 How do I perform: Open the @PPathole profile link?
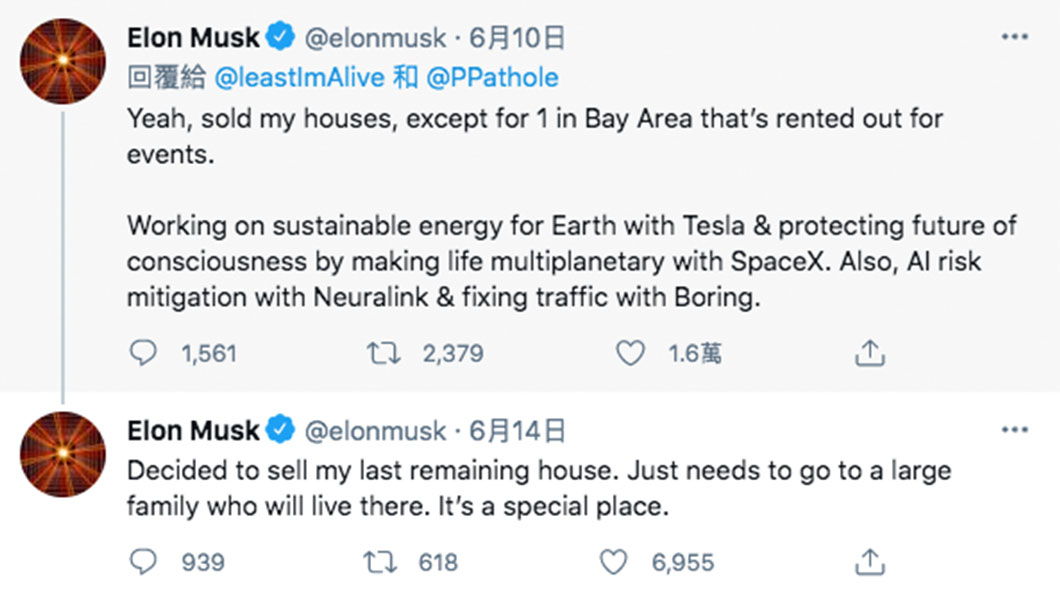point(493,78)
